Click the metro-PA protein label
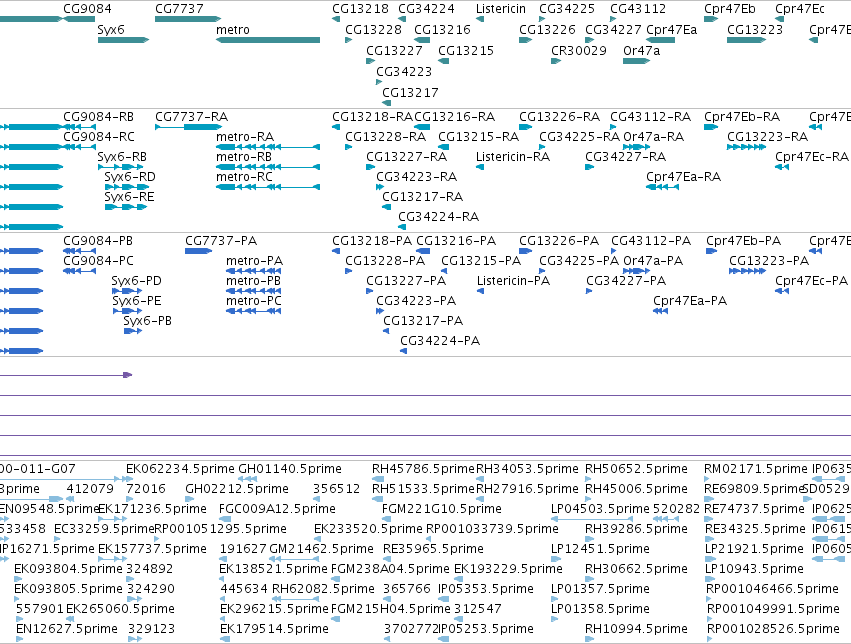The image size is (851, 644). (255, 261)
